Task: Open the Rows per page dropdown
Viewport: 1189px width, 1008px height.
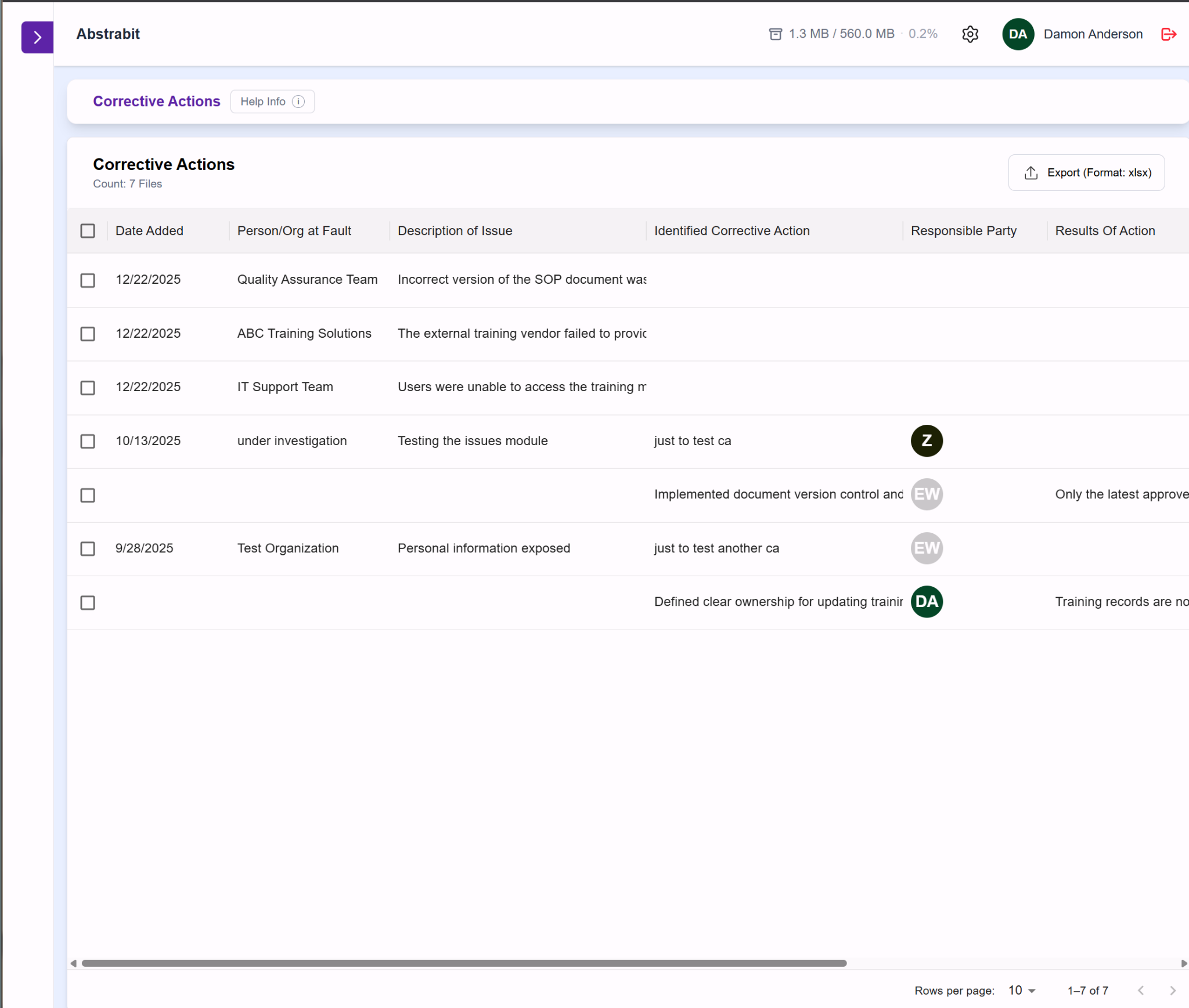Action: [1022, 991]
